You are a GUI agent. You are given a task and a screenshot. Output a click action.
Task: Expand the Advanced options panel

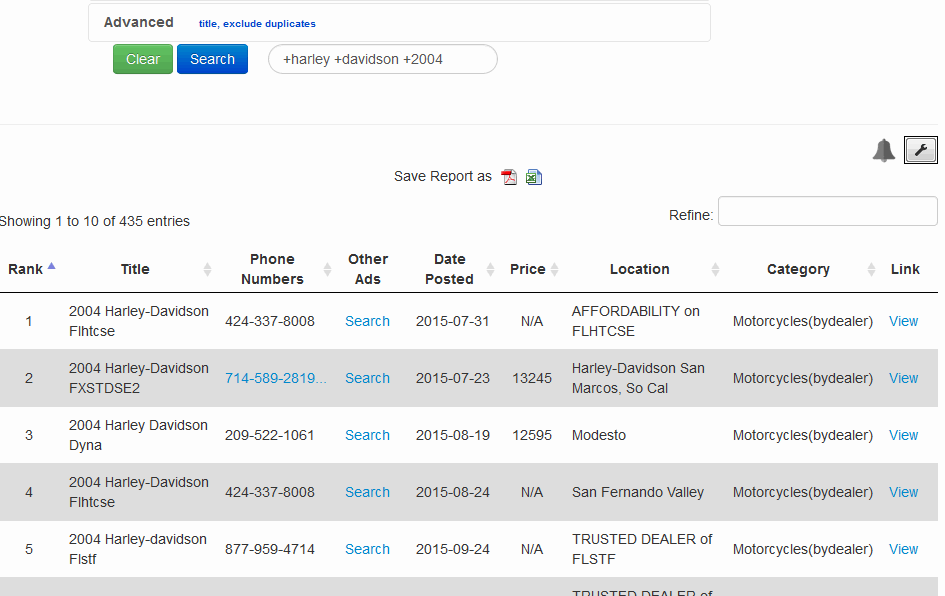[139, 22]
